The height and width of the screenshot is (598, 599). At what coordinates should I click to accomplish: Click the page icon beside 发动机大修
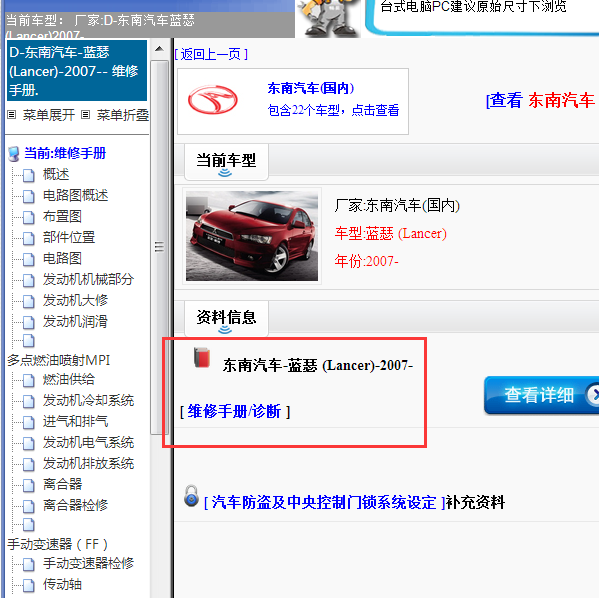(28, 301)
